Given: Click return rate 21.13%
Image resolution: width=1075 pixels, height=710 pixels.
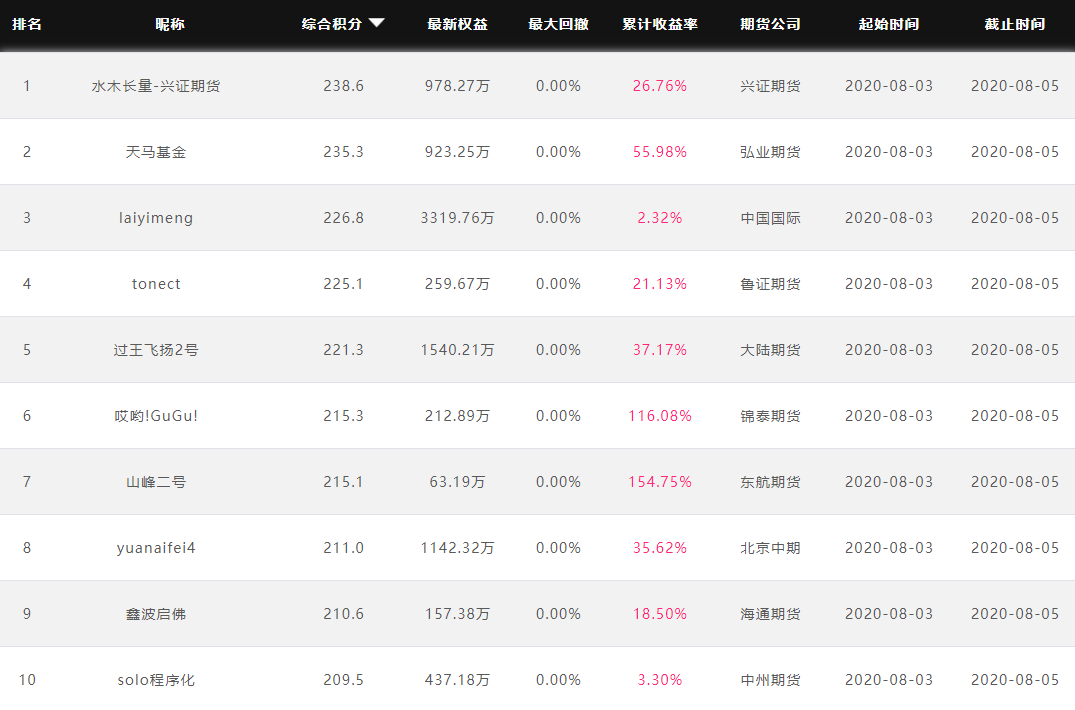Looking at the screenshot, I should pyautogui.click(x=660, y=284).
